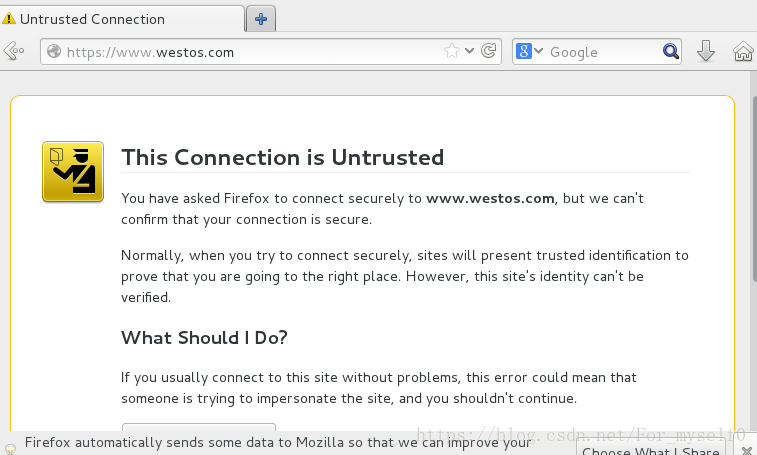
Task: Click the This Connection is Untrusted heading
Action: tap(282, 157)
